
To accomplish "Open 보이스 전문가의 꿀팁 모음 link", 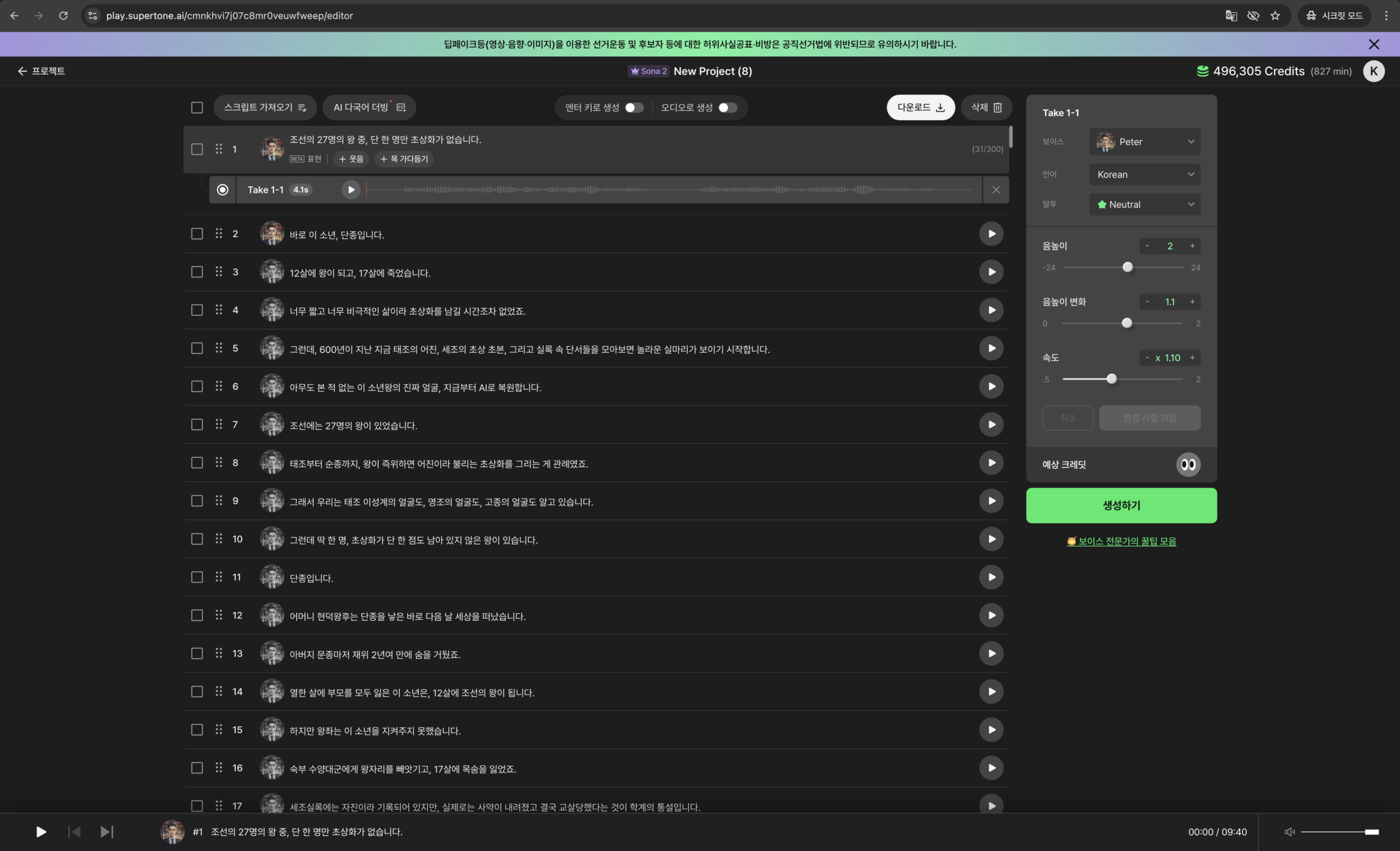I will coord(1121,541).
